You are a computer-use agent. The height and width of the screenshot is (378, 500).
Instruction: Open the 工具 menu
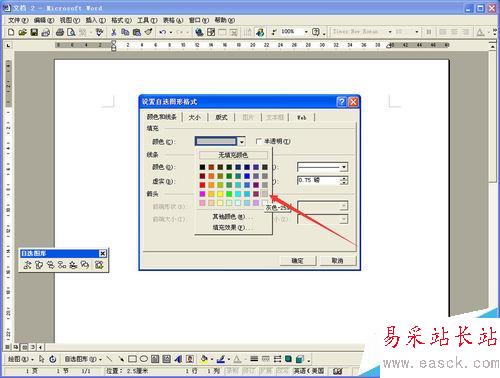[147, 20]
